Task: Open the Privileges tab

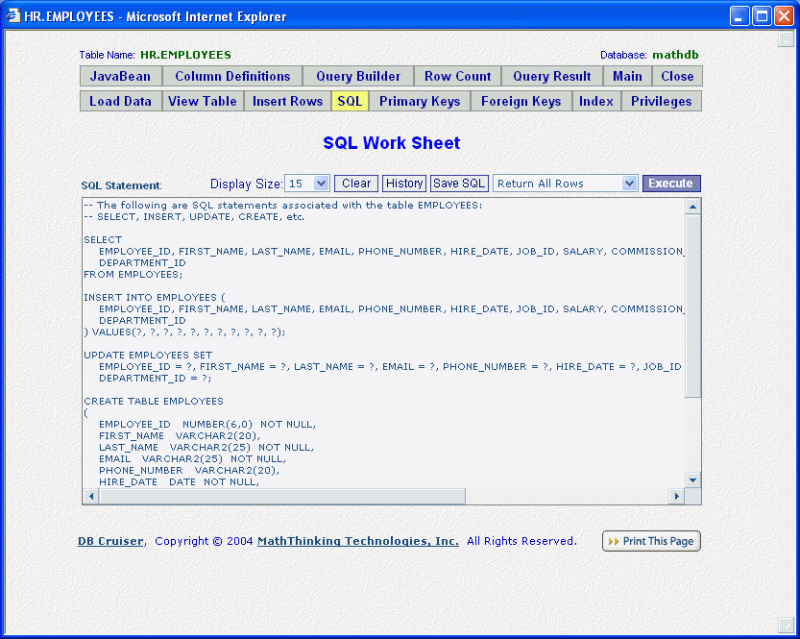Action: pos(660,100)
